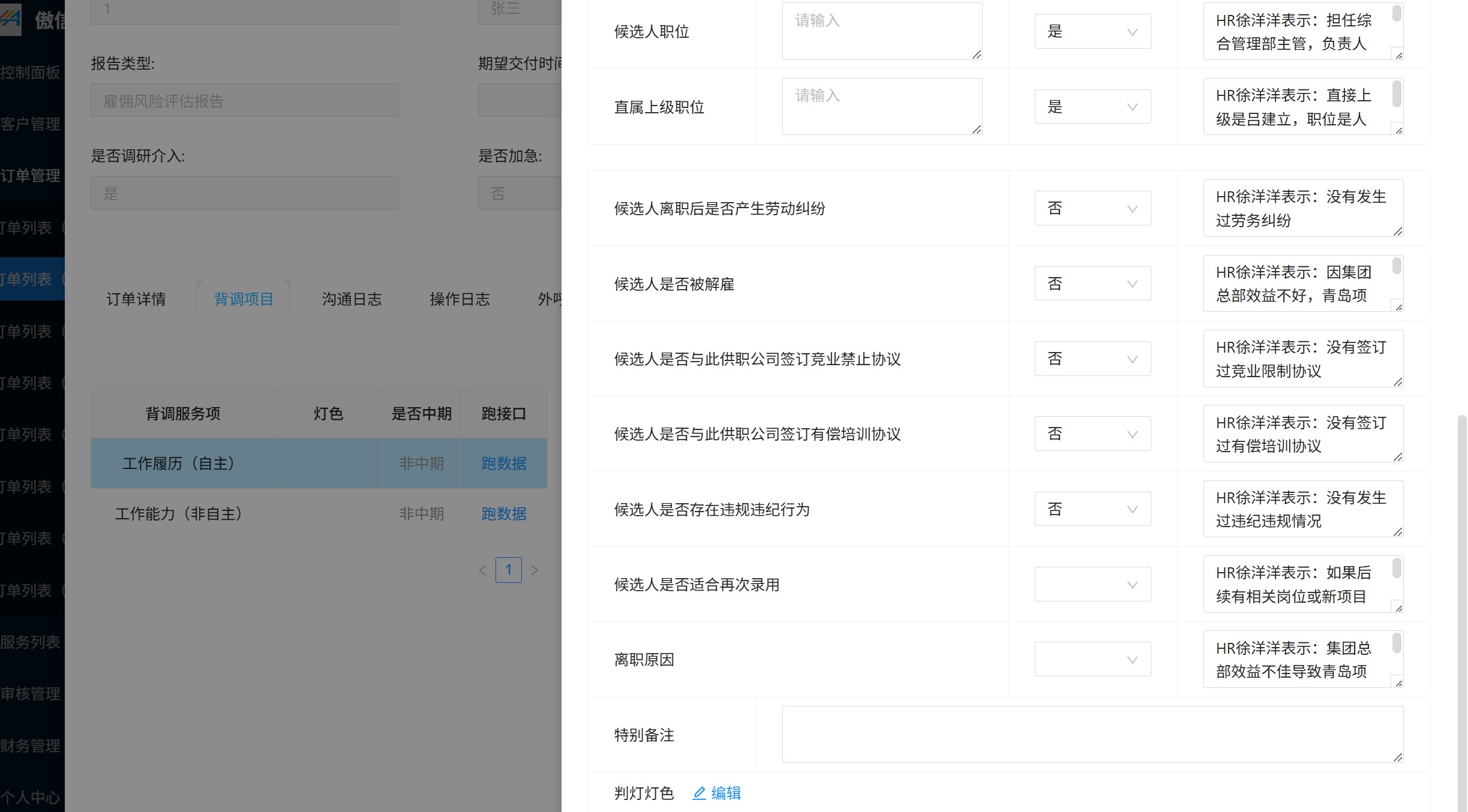The height and width of the screenshot is (812, 1468).
Task: Click 跑数据 link in 工作履历（自主） row
Action: pos(504,463)
